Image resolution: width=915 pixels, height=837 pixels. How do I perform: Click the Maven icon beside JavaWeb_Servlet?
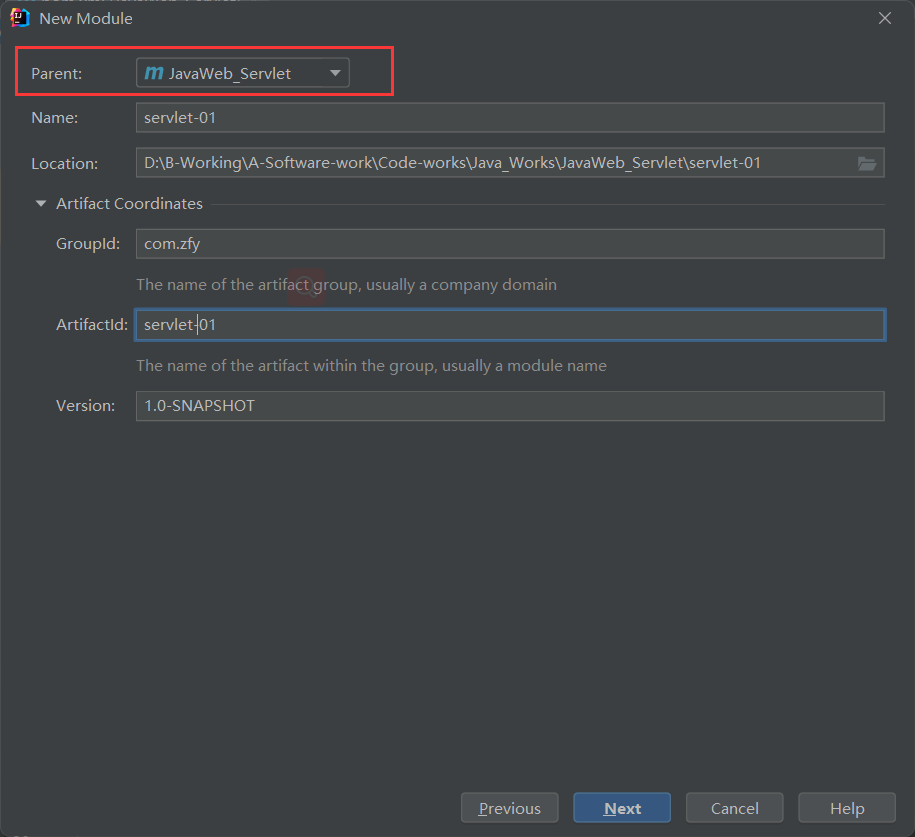pyautogui.click(x=153, y=73)
